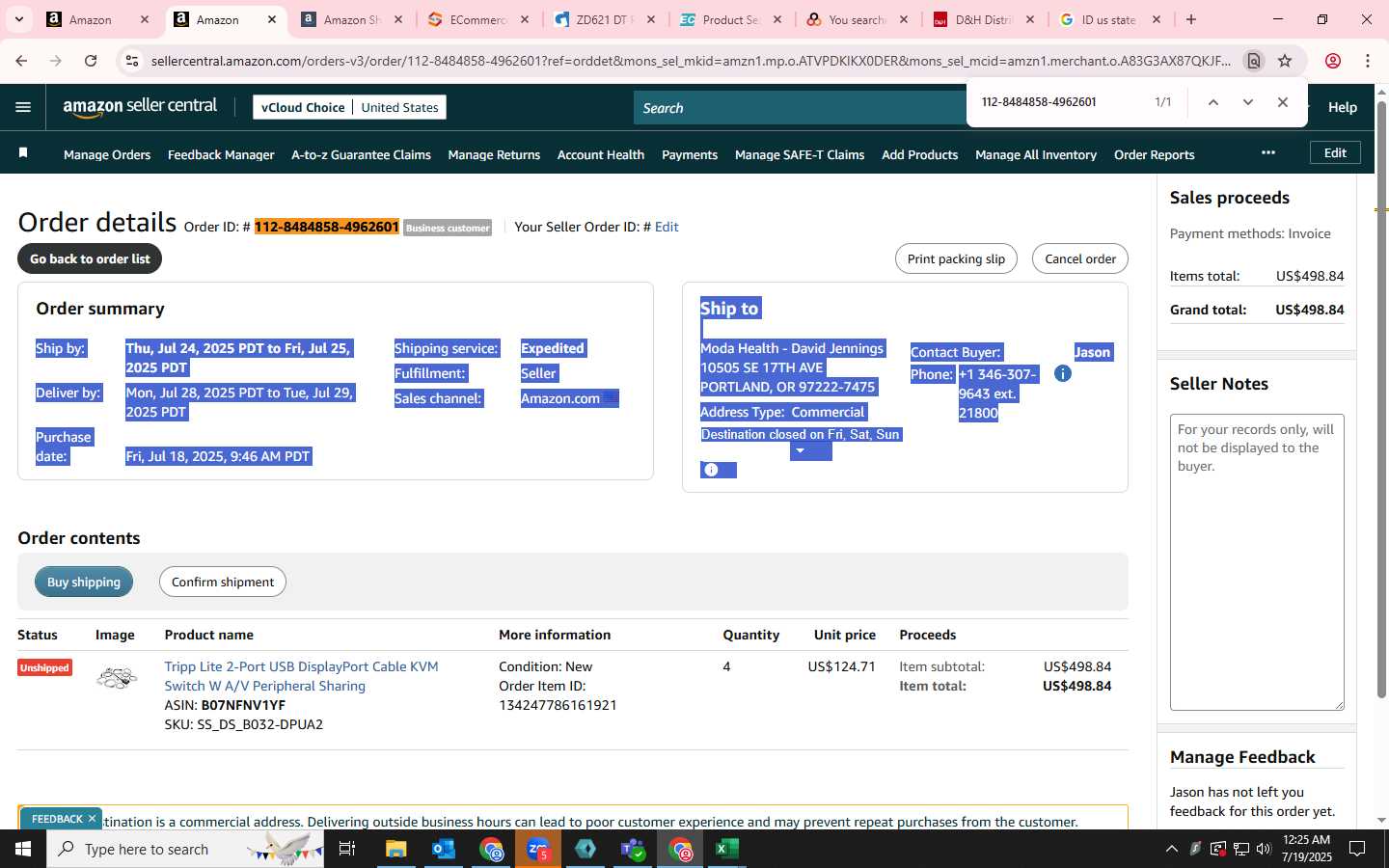The image size is (1389, 868).
Task: Click into the Seller Notes text area
Action: (1257, 562)
